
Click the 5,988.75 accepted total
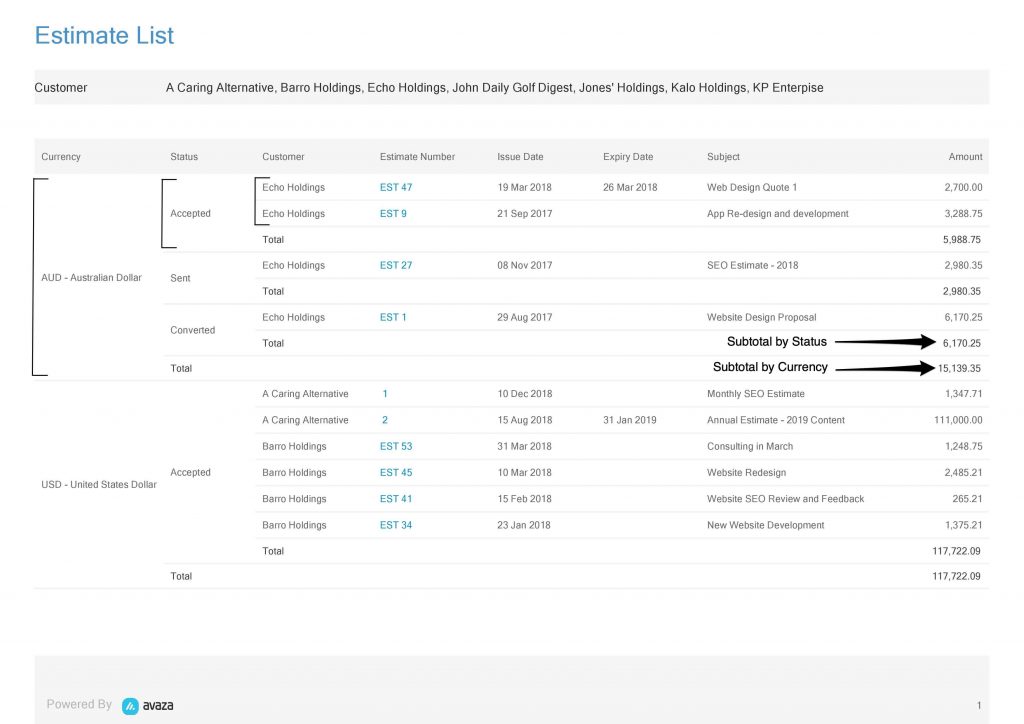(961, 240)
